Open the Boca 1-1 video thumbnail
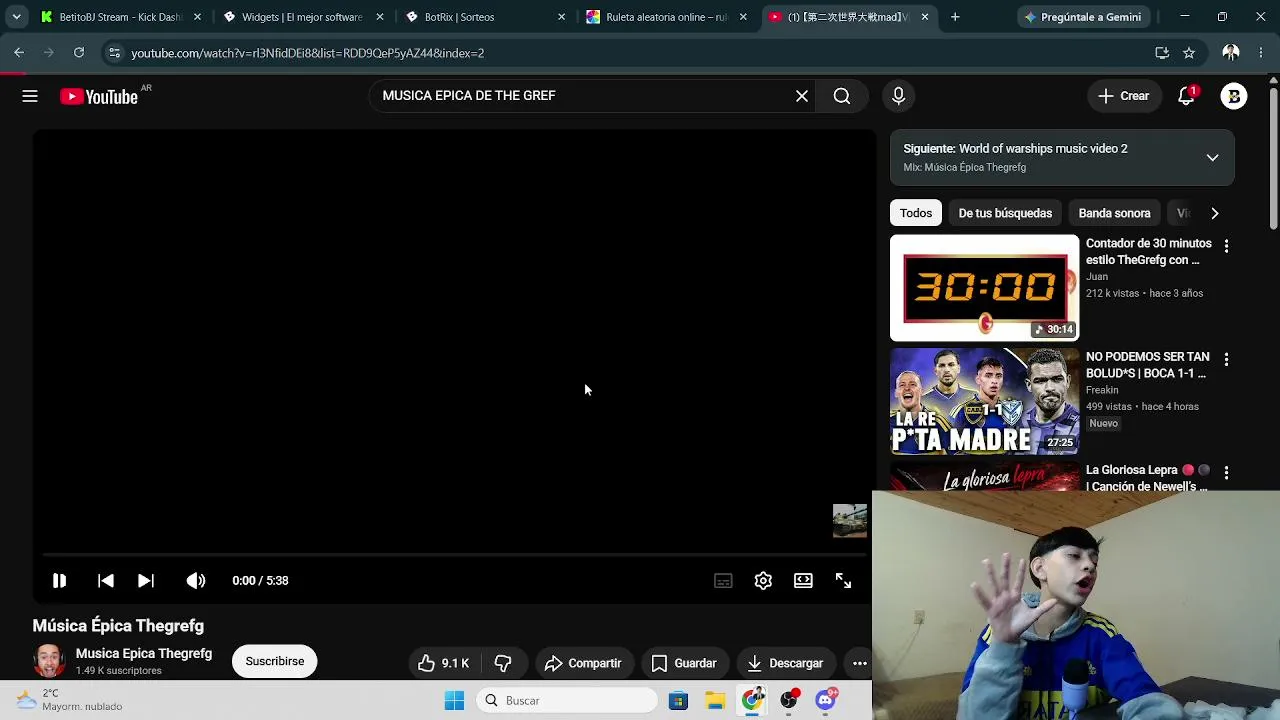This screenshot has height=720, width=1280. 985,401
